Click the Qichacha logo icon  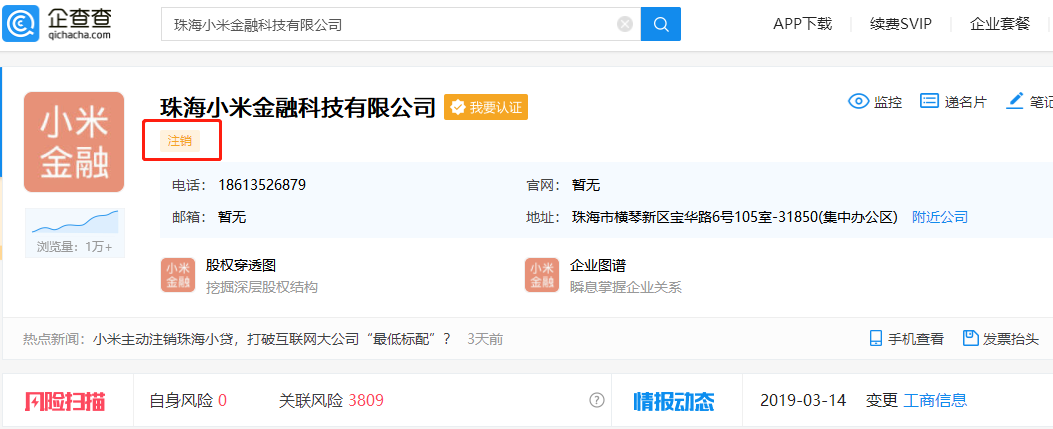(x=21, y=24)
